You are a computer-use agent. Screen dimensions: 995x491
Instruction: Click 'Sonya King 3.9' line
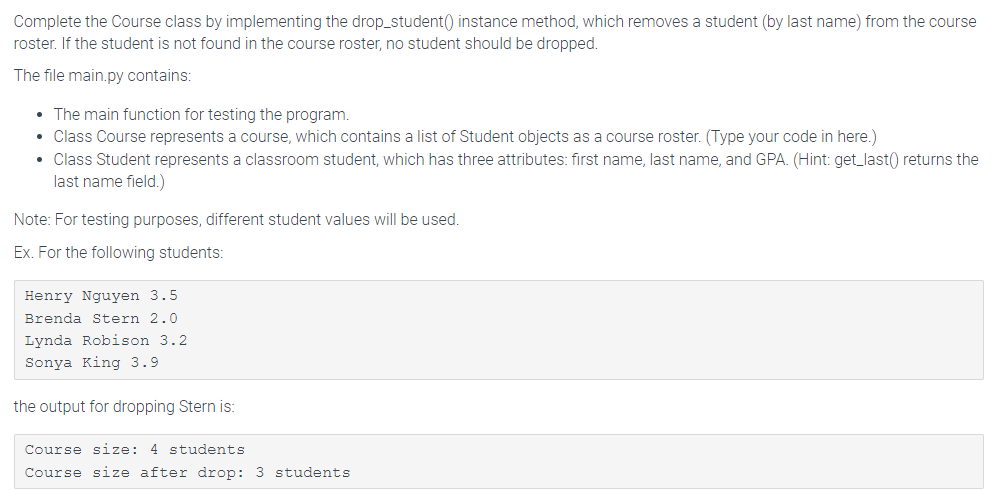click(91, 363)
